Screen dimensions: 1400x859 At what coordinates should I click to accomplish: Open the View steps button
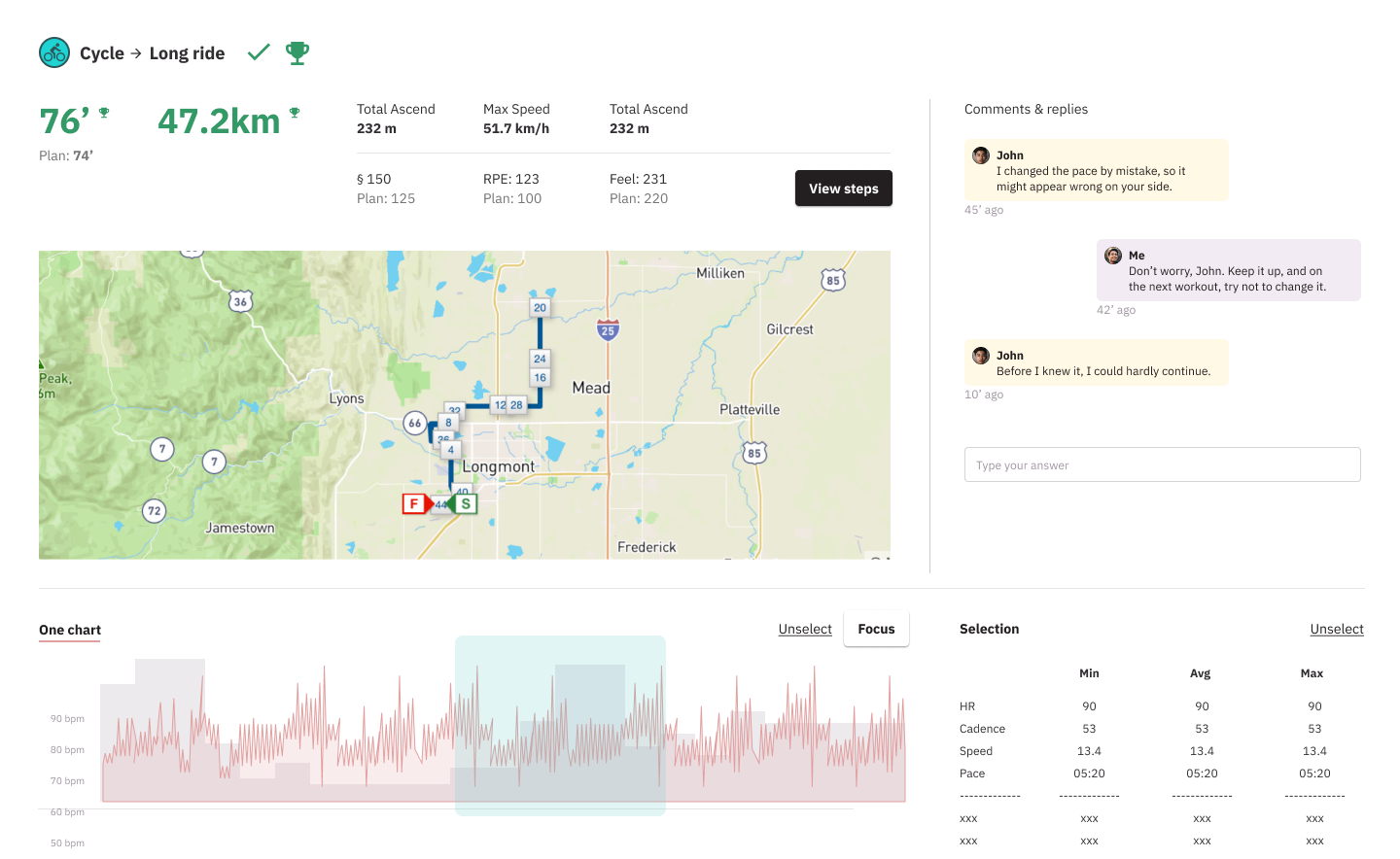843,189
